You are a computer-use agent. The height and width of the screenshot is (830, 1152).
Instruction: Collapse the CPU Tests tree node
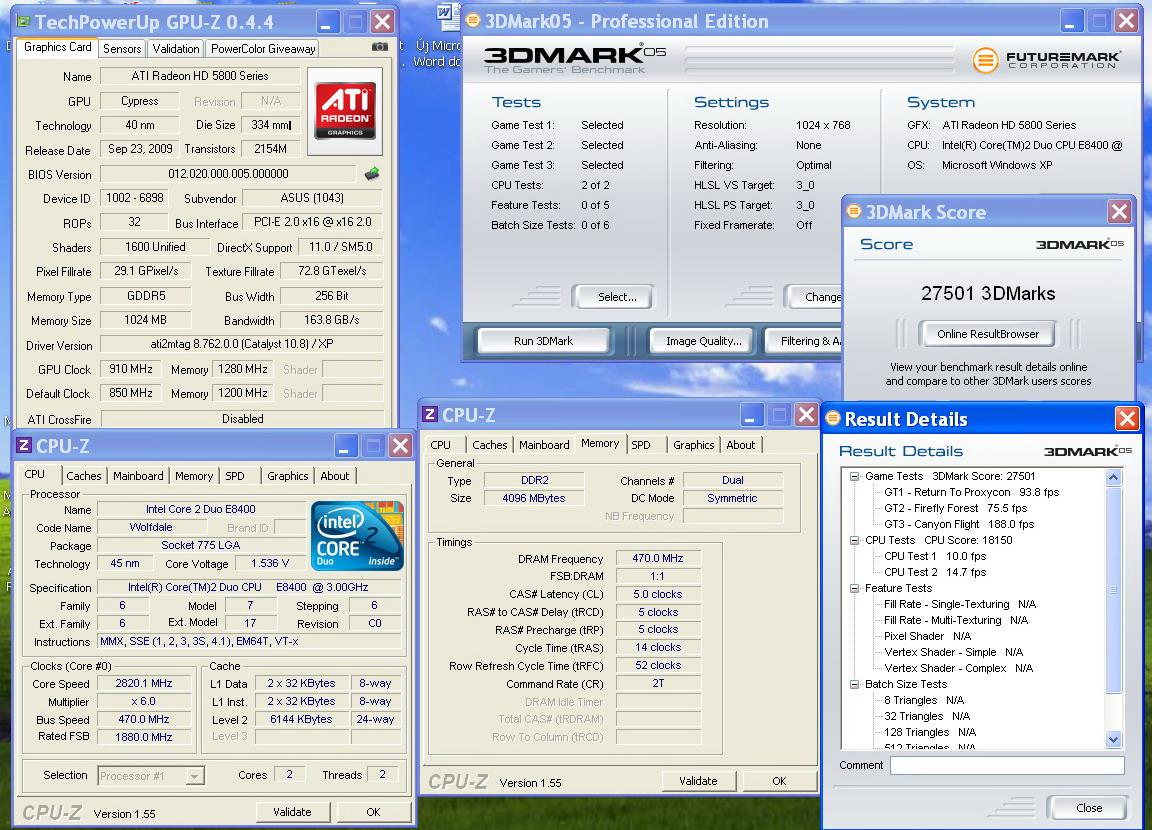coord(854,540)
